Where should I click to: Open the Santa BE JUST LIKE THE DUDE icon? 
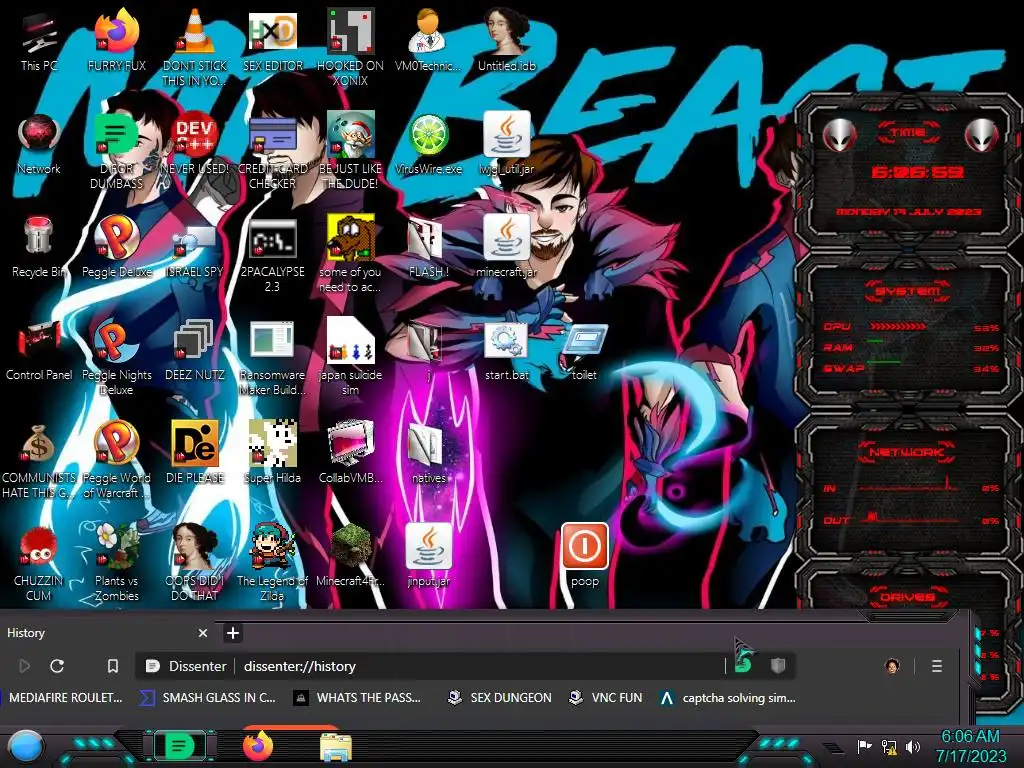click(350, 150)
